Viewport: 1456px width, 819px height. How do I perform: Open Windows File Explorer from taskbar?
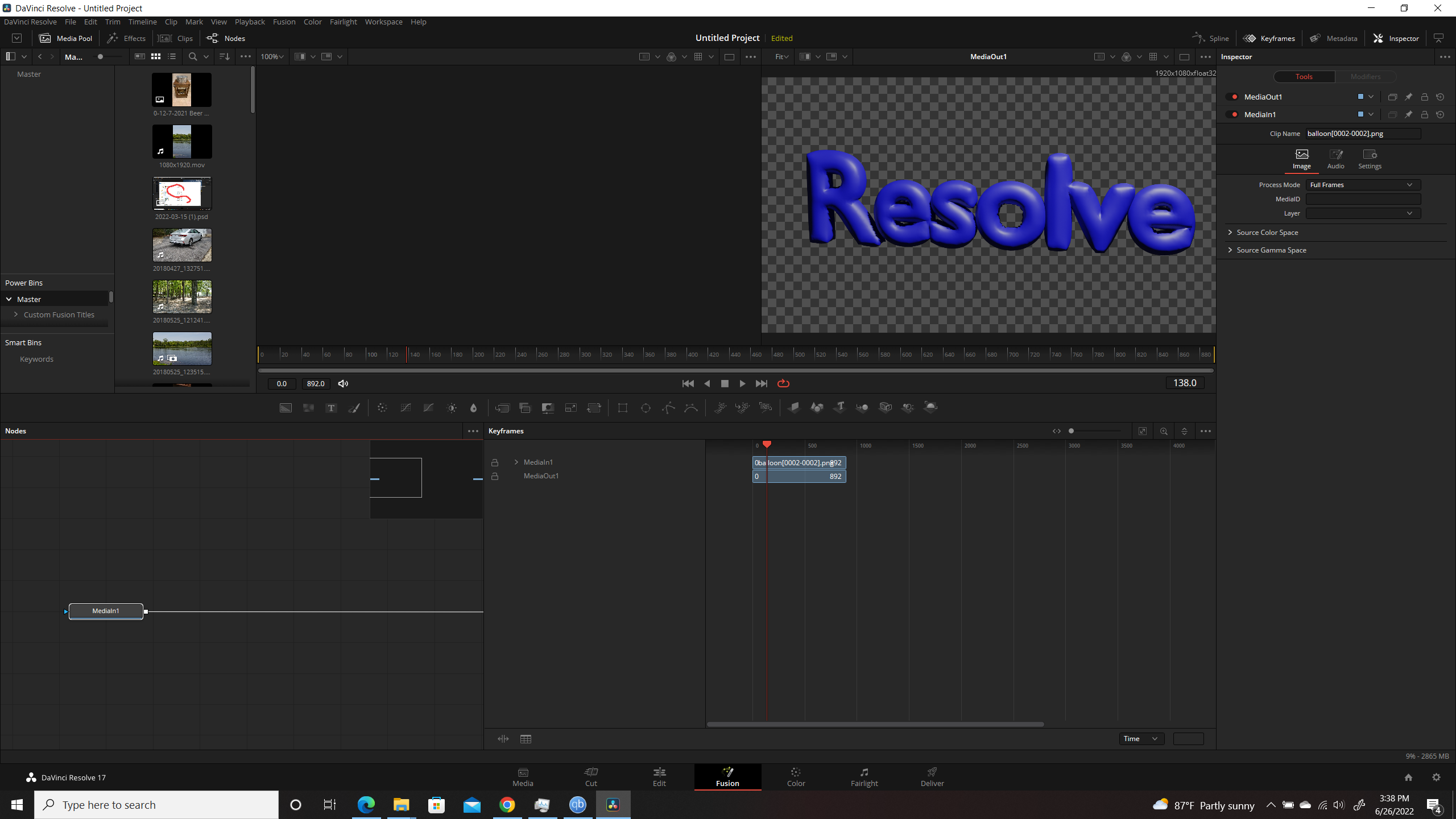[401, 805]
